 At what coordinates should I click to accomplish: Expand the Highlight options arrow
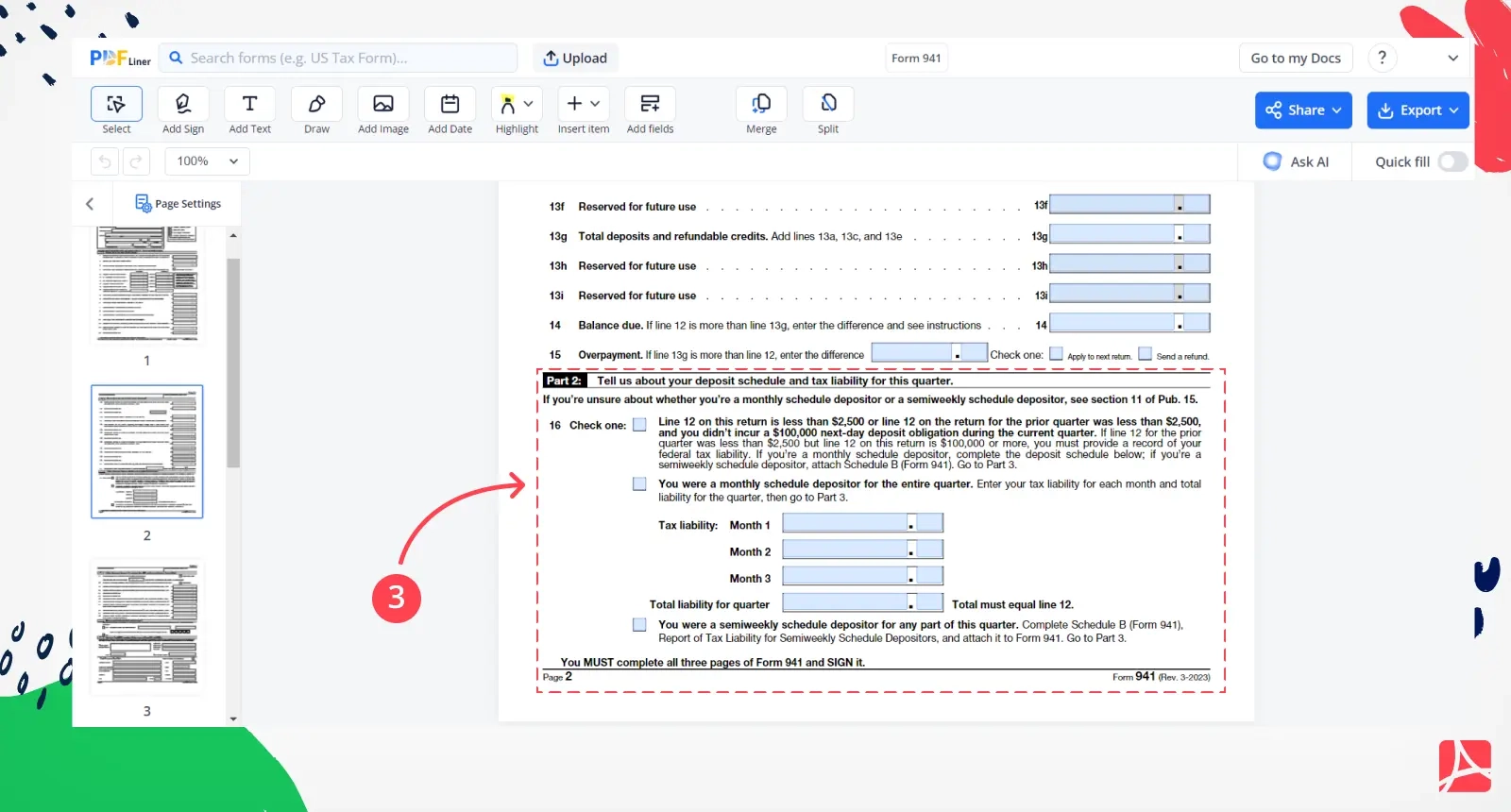click(x=529, y=104)
